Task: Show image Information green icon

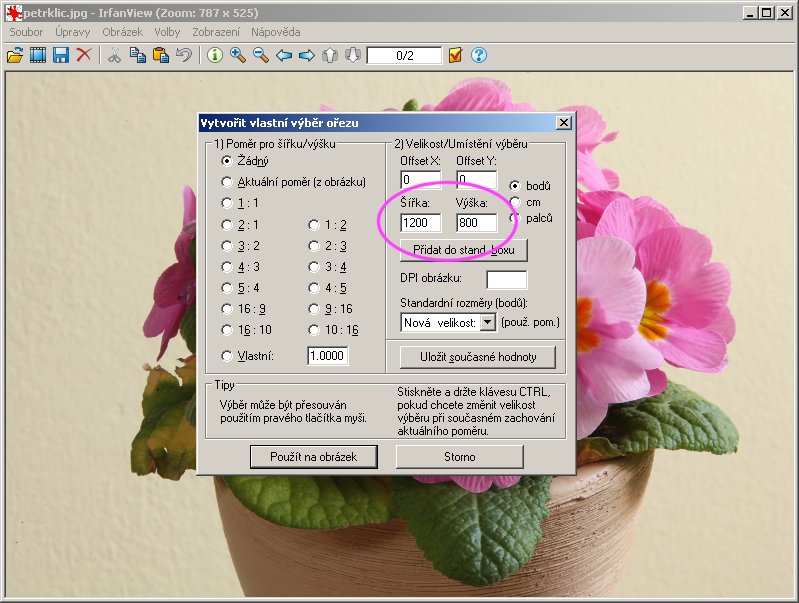Action: [x=215, y=55]
